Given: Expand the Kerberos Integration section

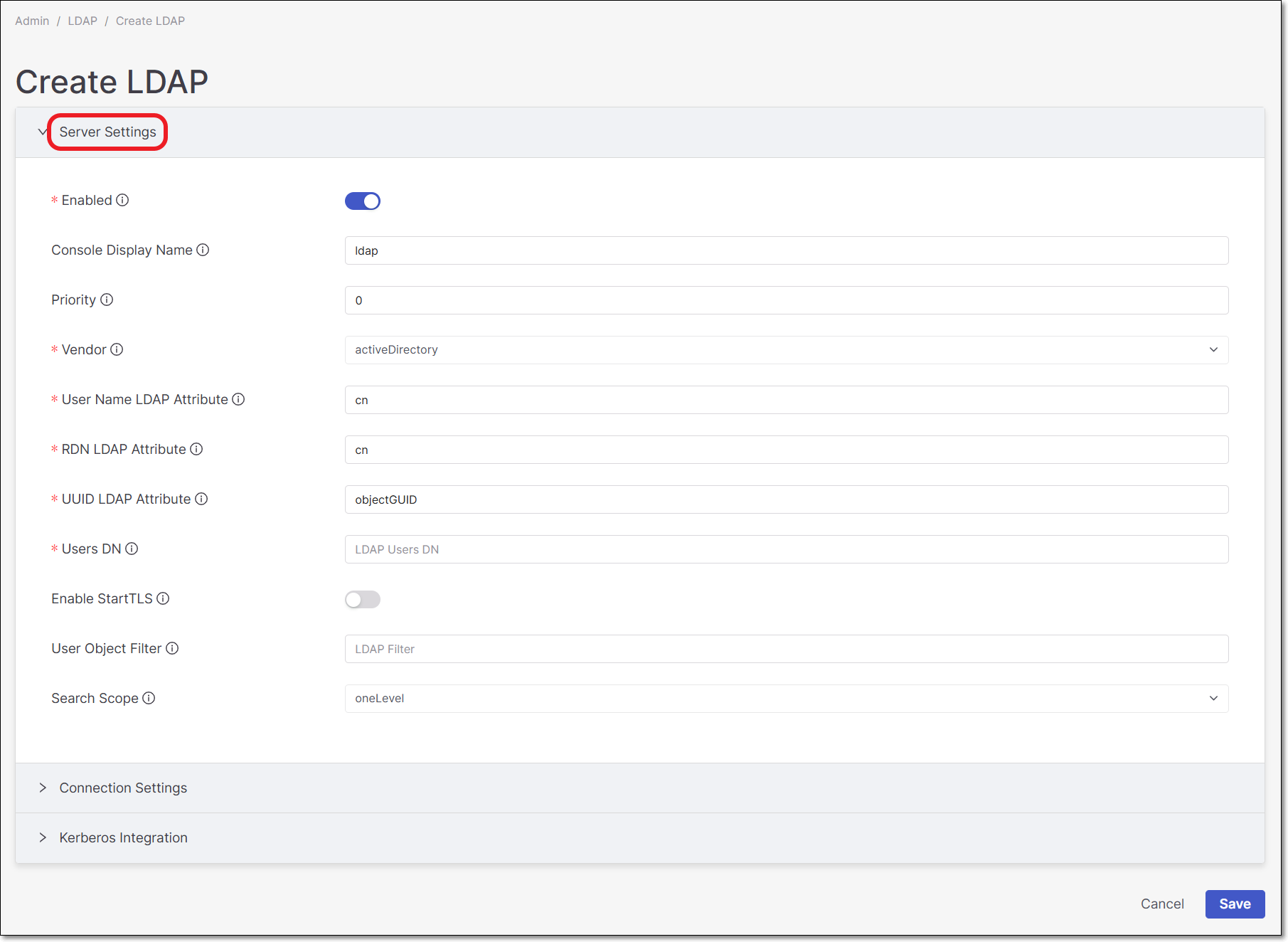Looking at the screenshot, I should tap(640, 837).
